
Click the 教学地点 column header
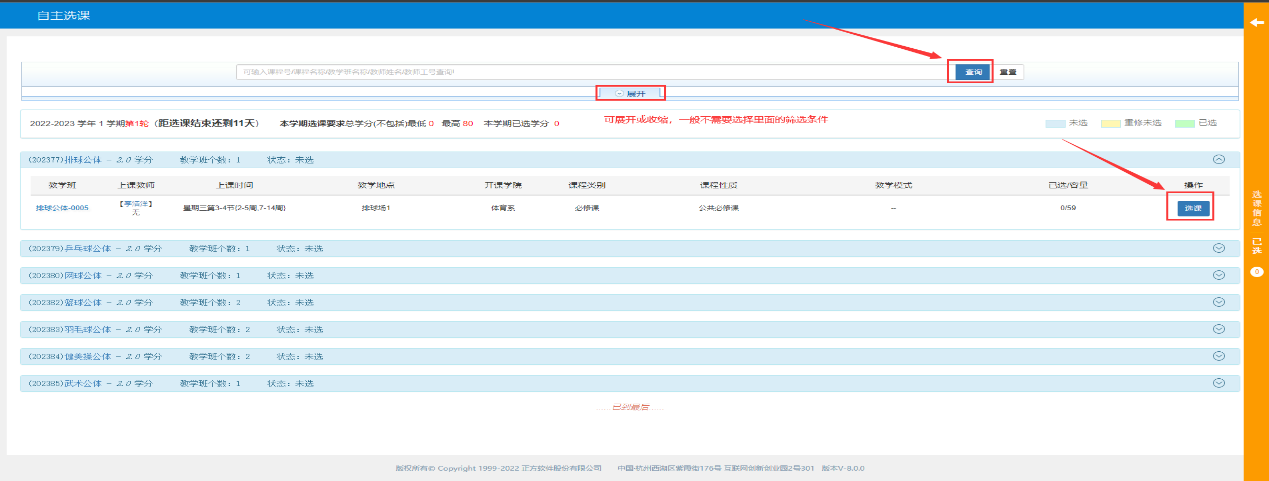pyautogui.click(x=376, y=185)
